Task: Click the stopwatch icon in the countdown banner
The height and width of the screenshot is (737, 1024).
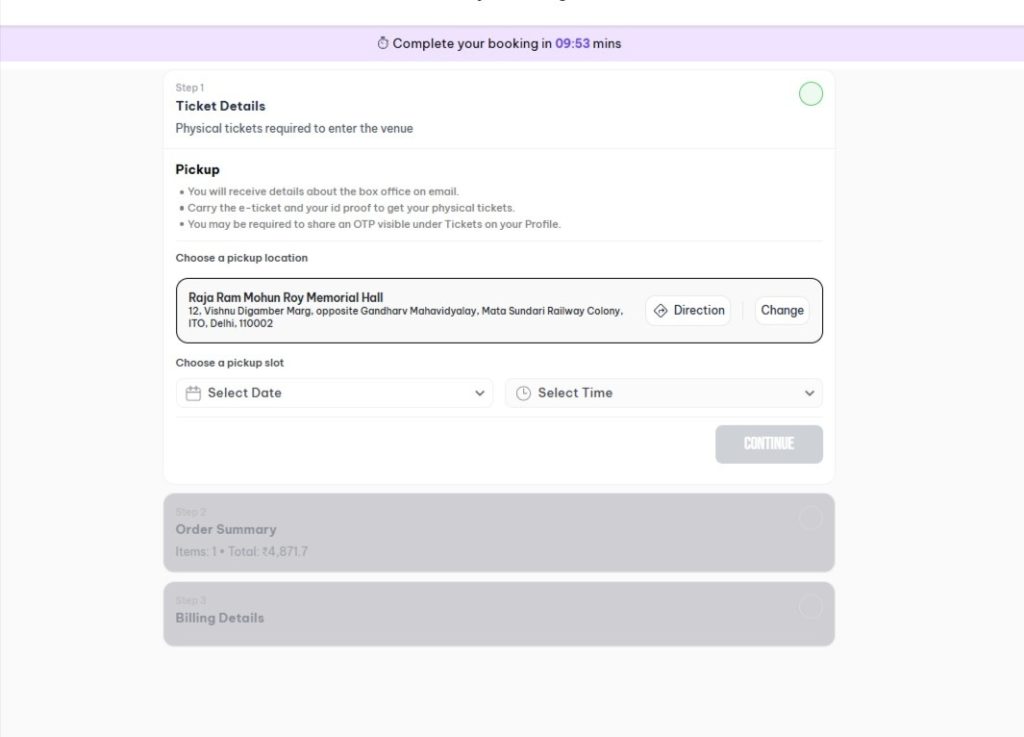Action: tap(382, 43)
